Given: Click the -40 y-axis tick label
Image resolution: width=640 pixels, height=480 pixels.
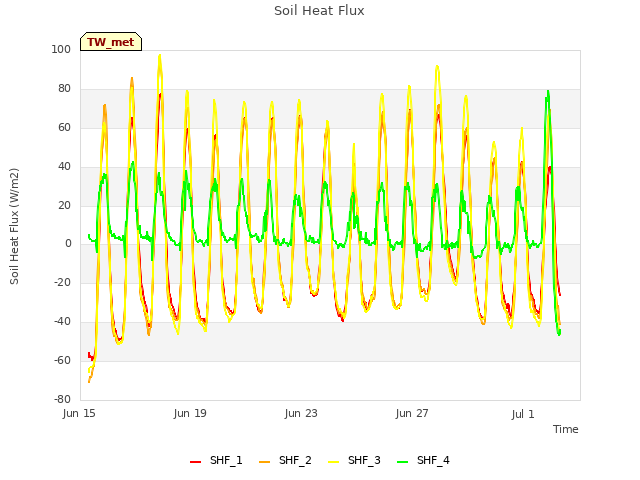Looking at the screenshot, I should pos(62,322).
